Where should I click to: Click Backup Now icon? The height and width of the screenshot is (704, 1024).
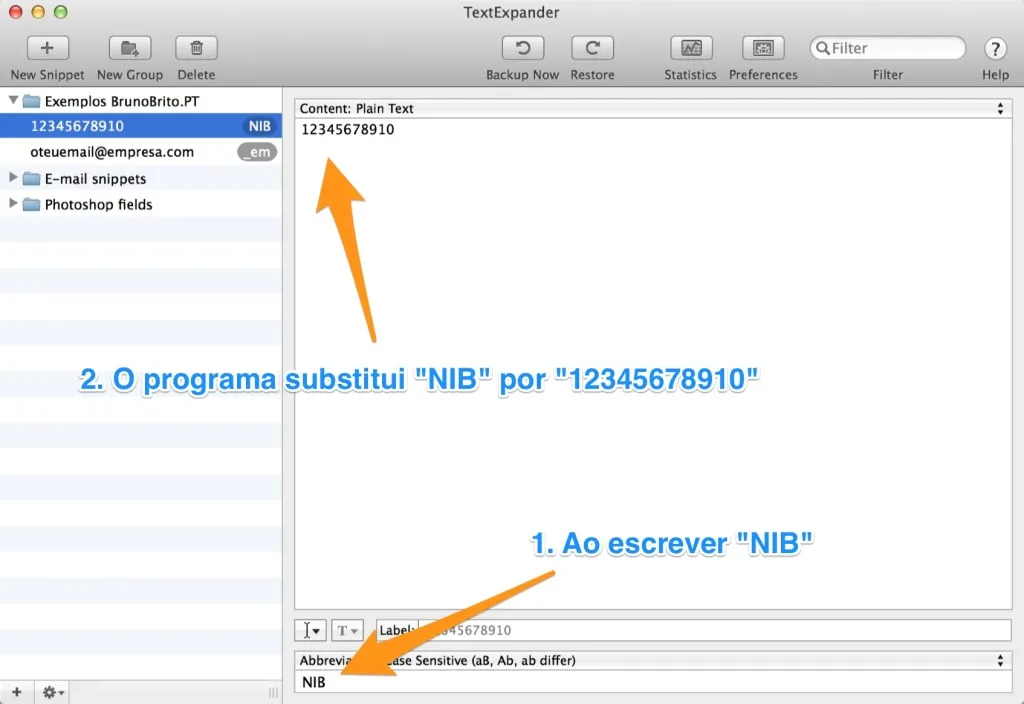point(522,48)
